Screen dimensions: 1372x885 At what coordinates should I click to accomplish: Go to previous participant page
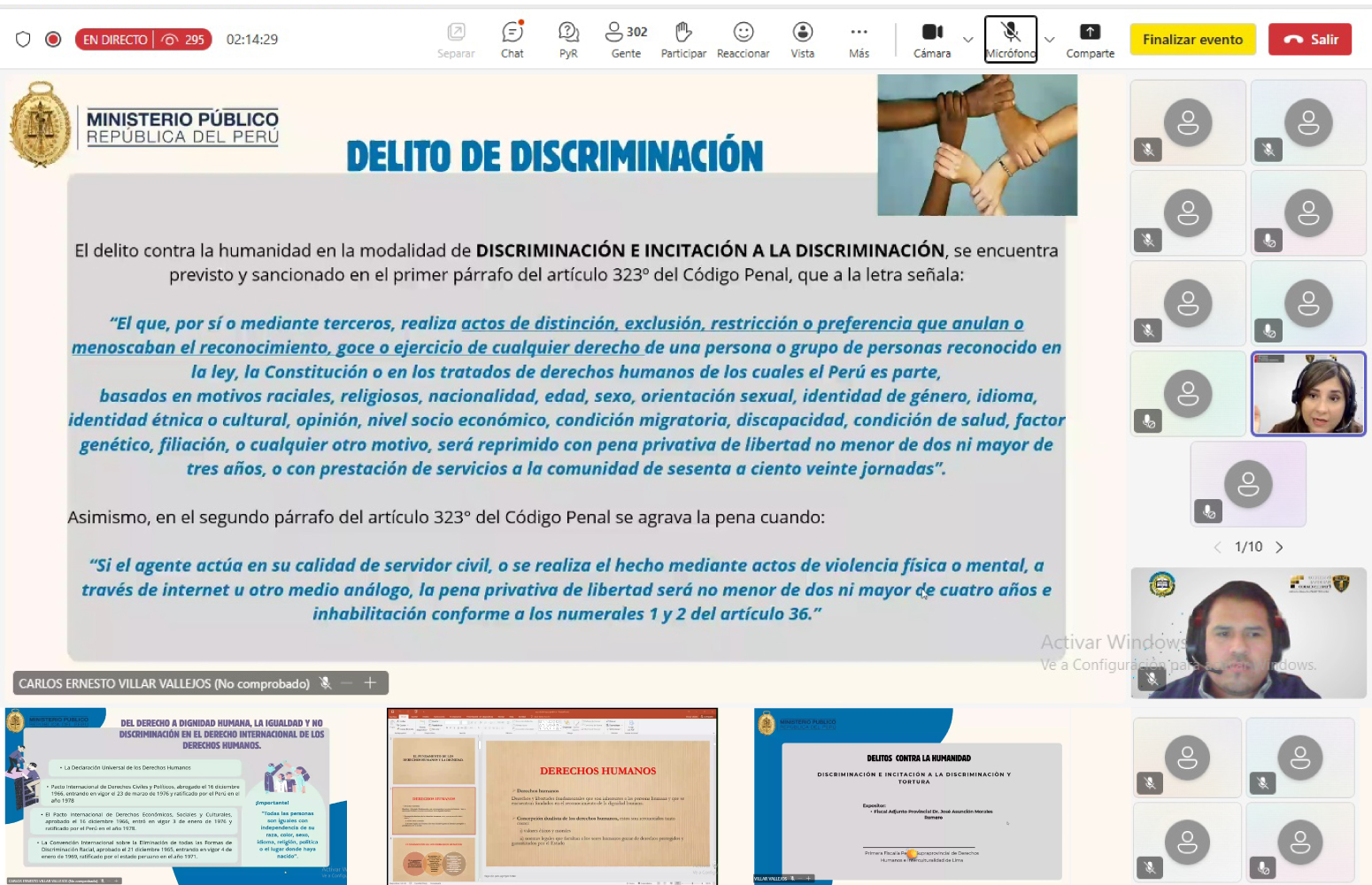point(1217,547)
